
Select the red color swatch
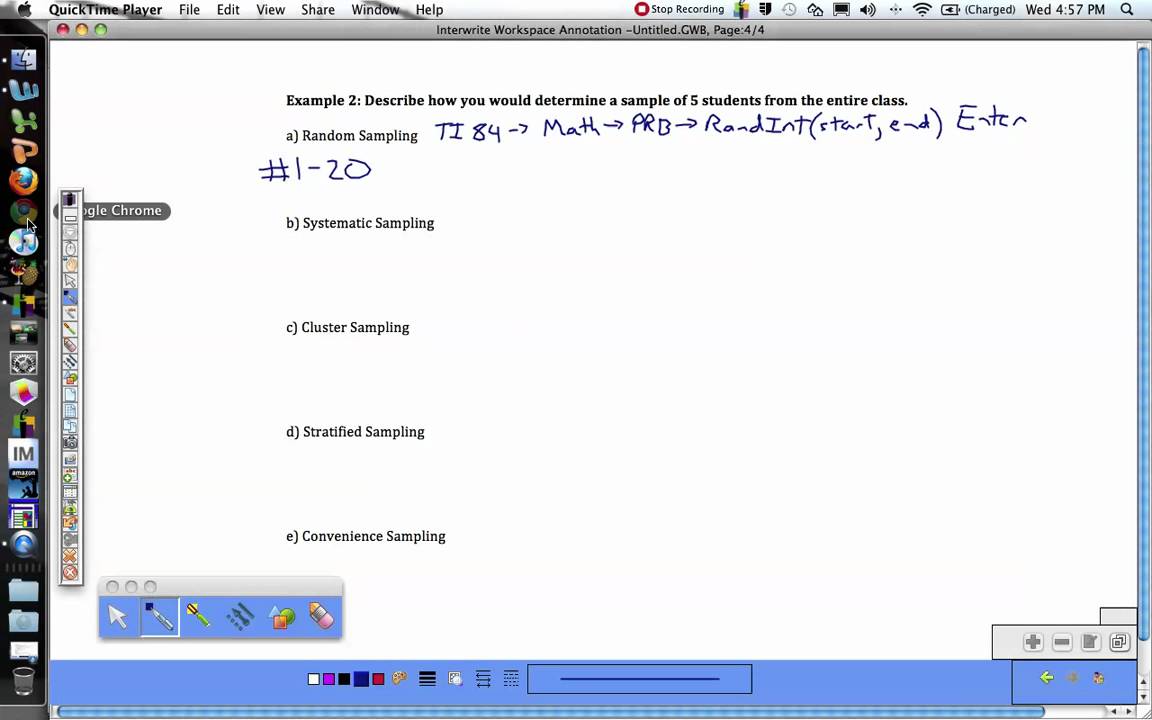point(378,679)
